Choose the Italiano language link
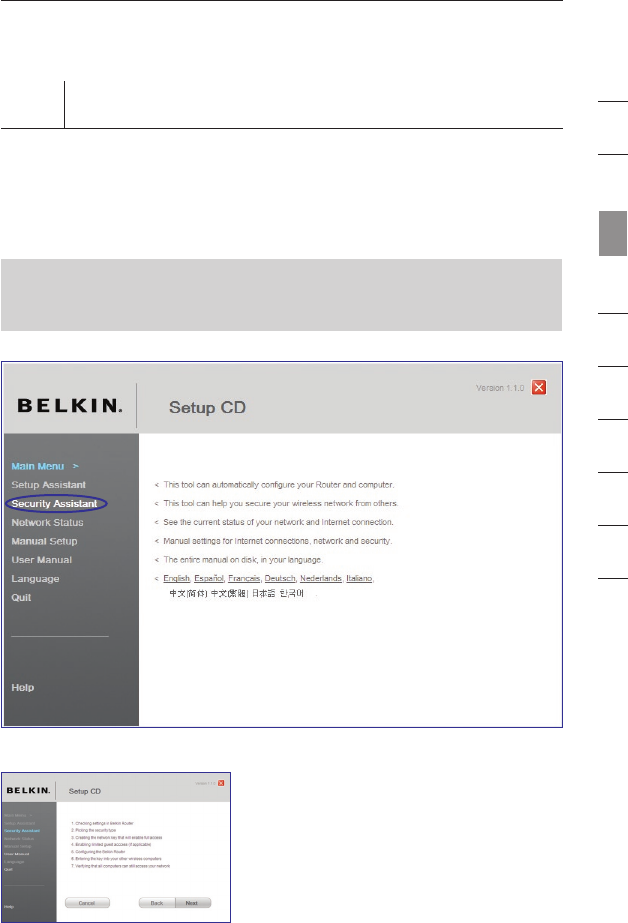628x923 pixels. coord(359,578)
